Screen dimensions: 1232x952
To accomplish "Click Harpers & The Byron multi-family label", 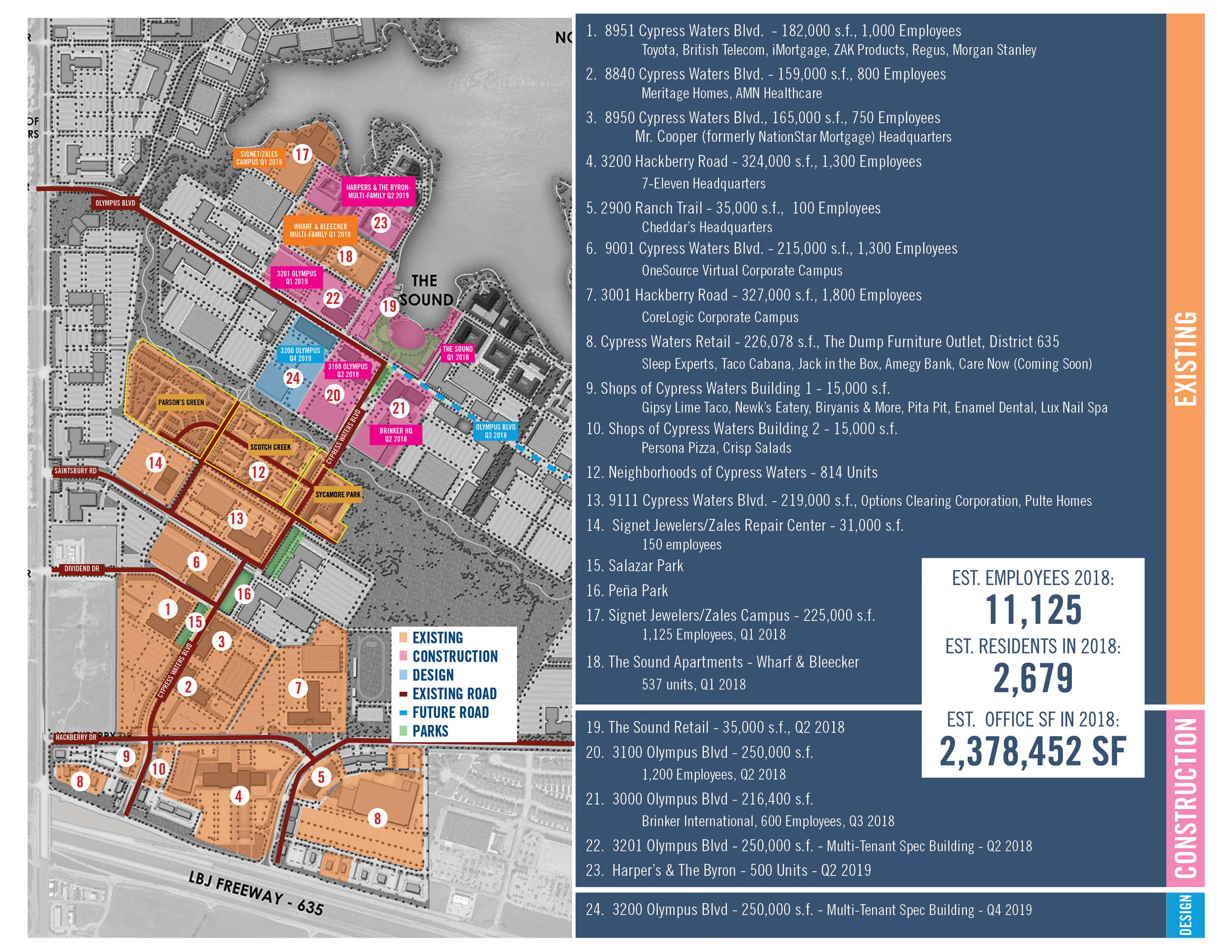I will click(378, 191).
